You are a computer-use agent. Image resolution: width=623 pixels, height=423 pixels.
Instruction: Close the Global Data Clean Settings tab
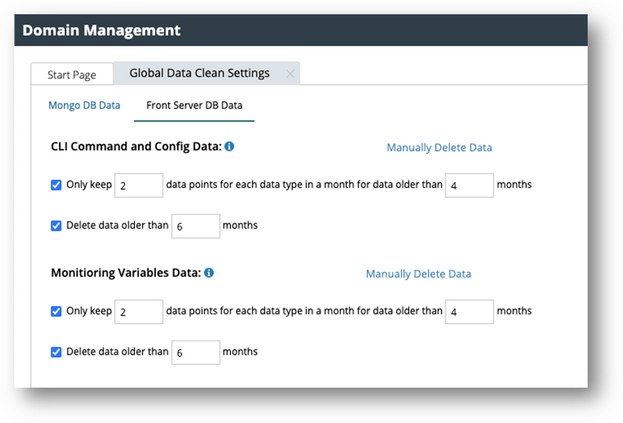pos(290,74)
